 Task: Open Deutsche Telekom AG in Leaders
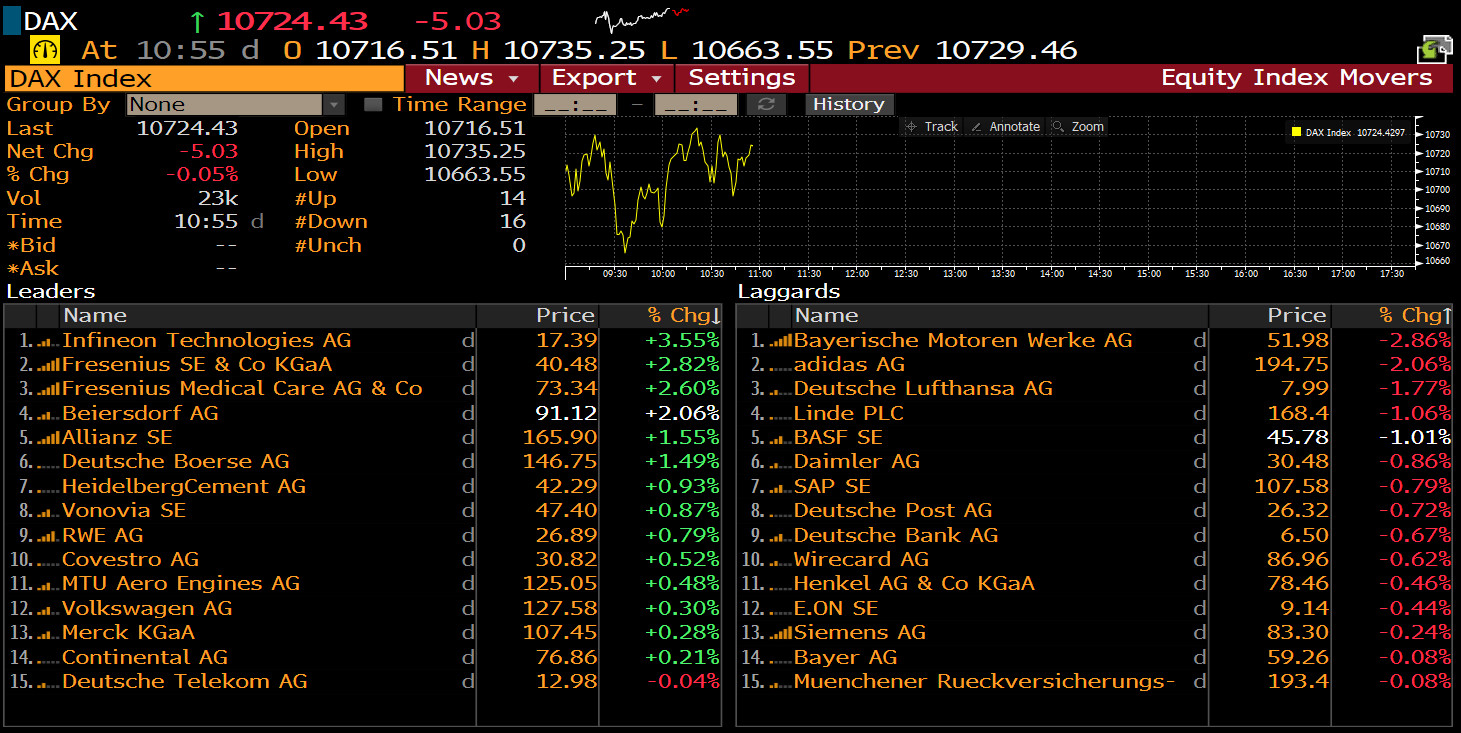(x=185, y=682)
